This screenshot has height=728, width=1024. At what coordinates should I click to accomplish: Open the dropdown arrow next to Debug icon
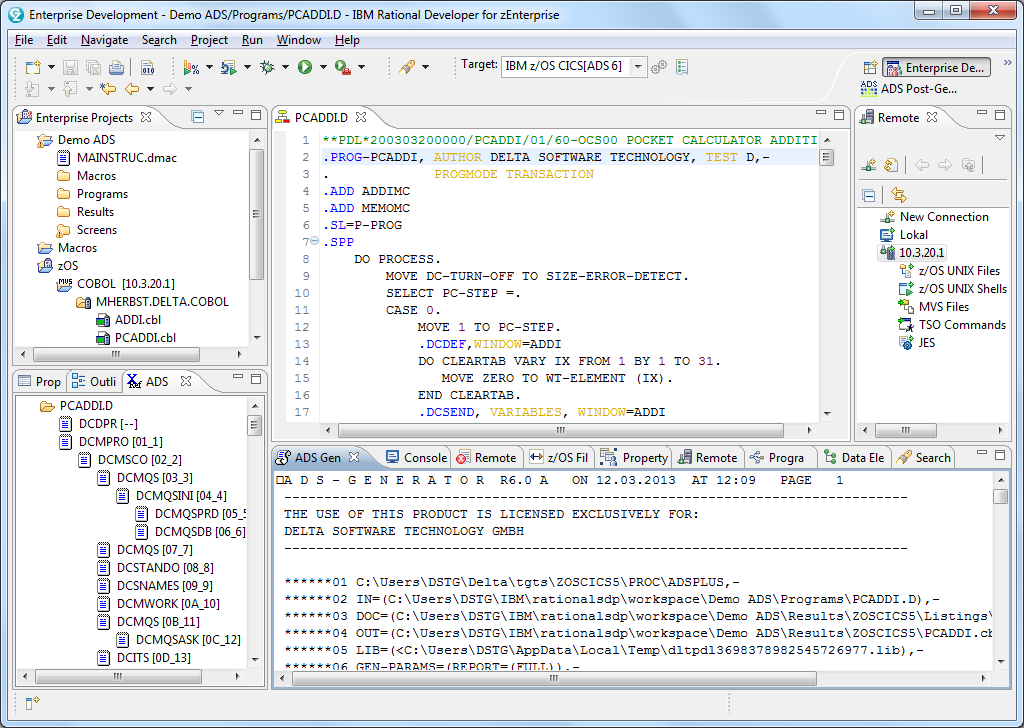click(285, 67)
